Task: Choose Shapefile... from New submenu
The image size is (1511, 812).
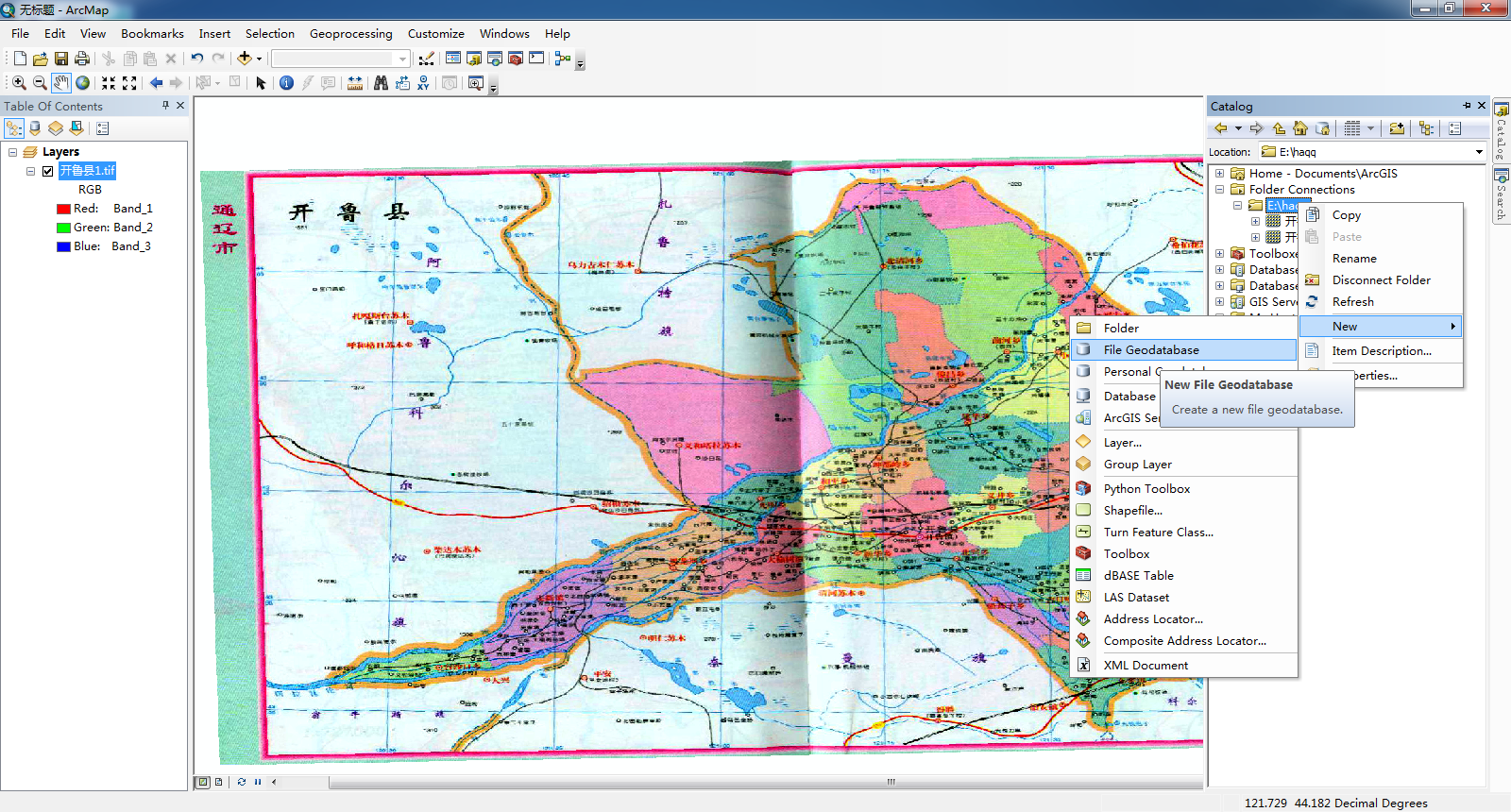Action: click(x=1184, y=511)
